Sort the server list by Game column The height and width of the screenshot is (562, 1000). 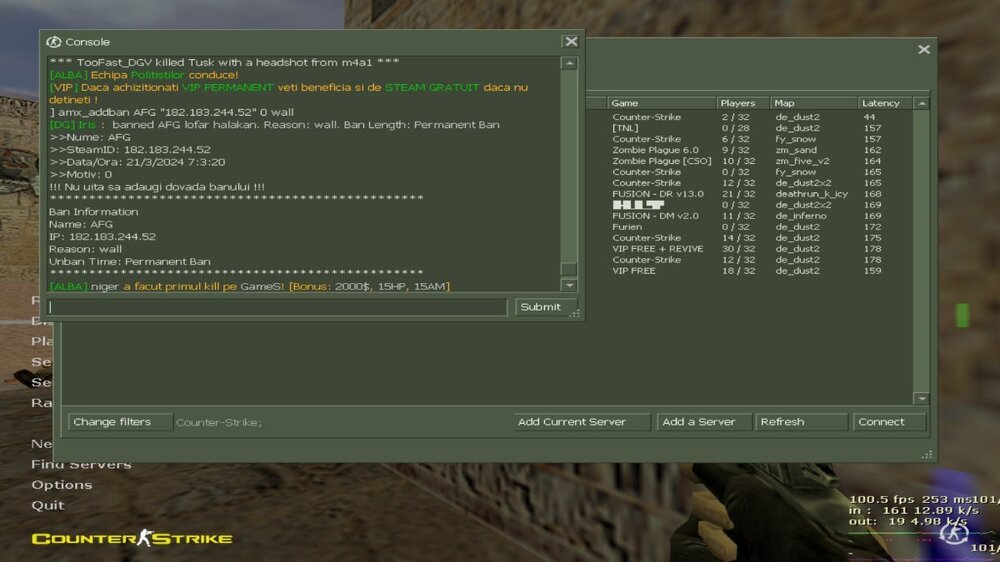click(660, 103)
